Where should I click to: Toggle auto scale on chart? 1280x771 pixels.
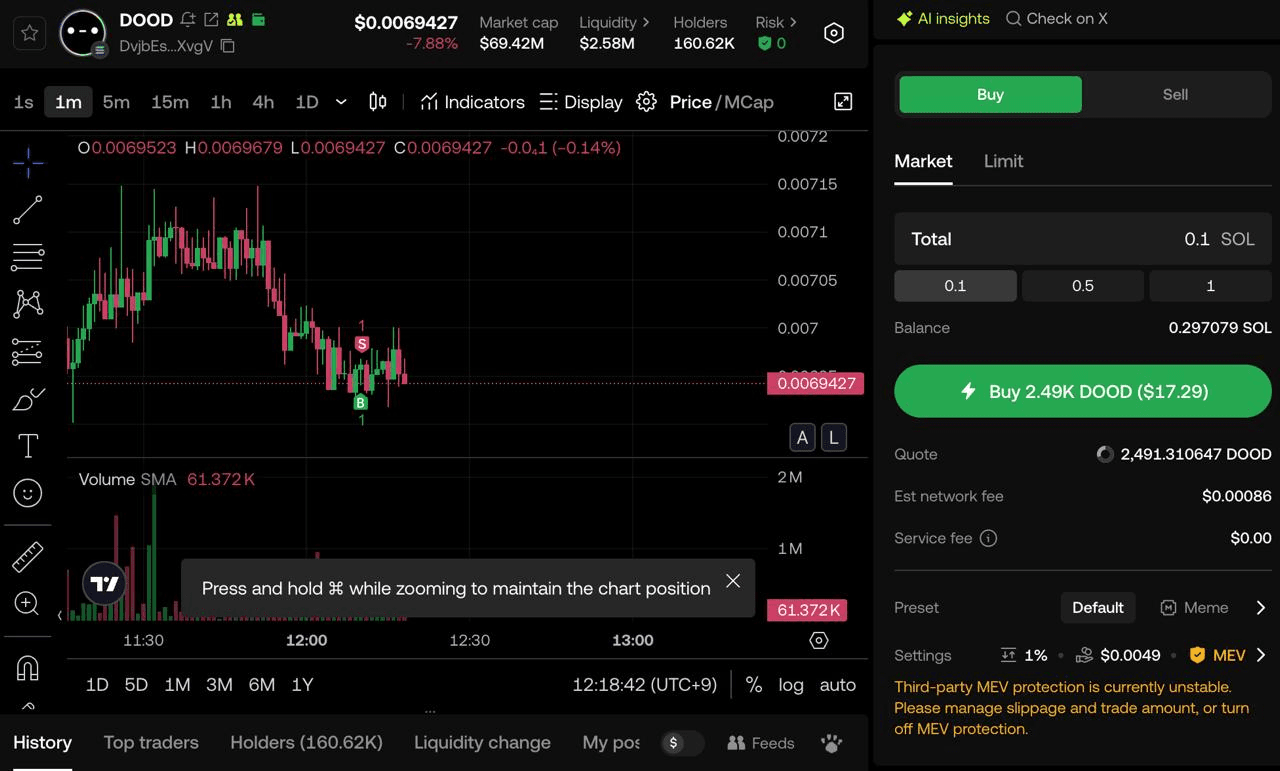837,685
